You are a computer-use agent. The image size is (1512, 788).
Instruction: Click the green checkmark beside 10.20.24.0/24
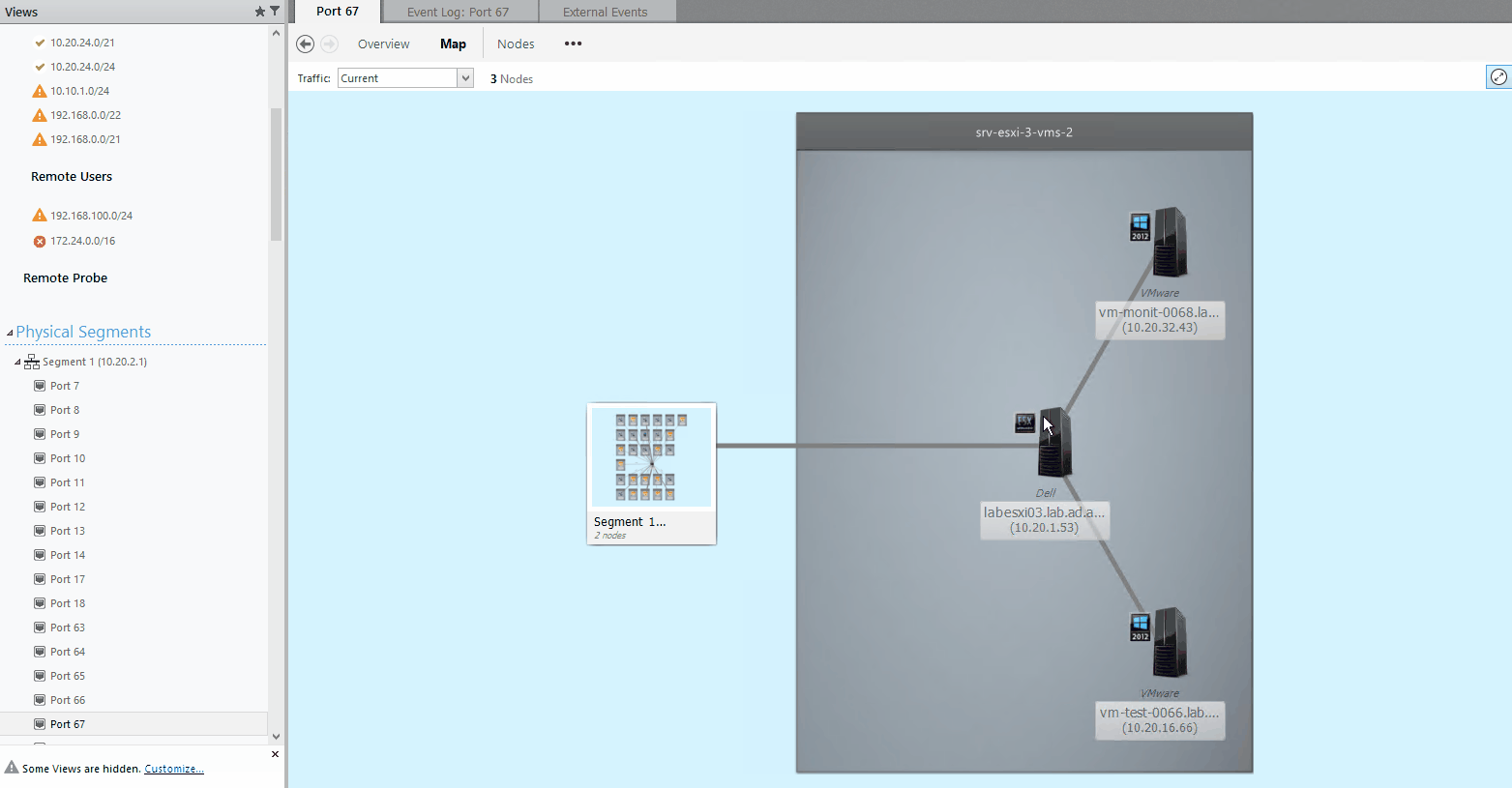click(x=40, y=67)
